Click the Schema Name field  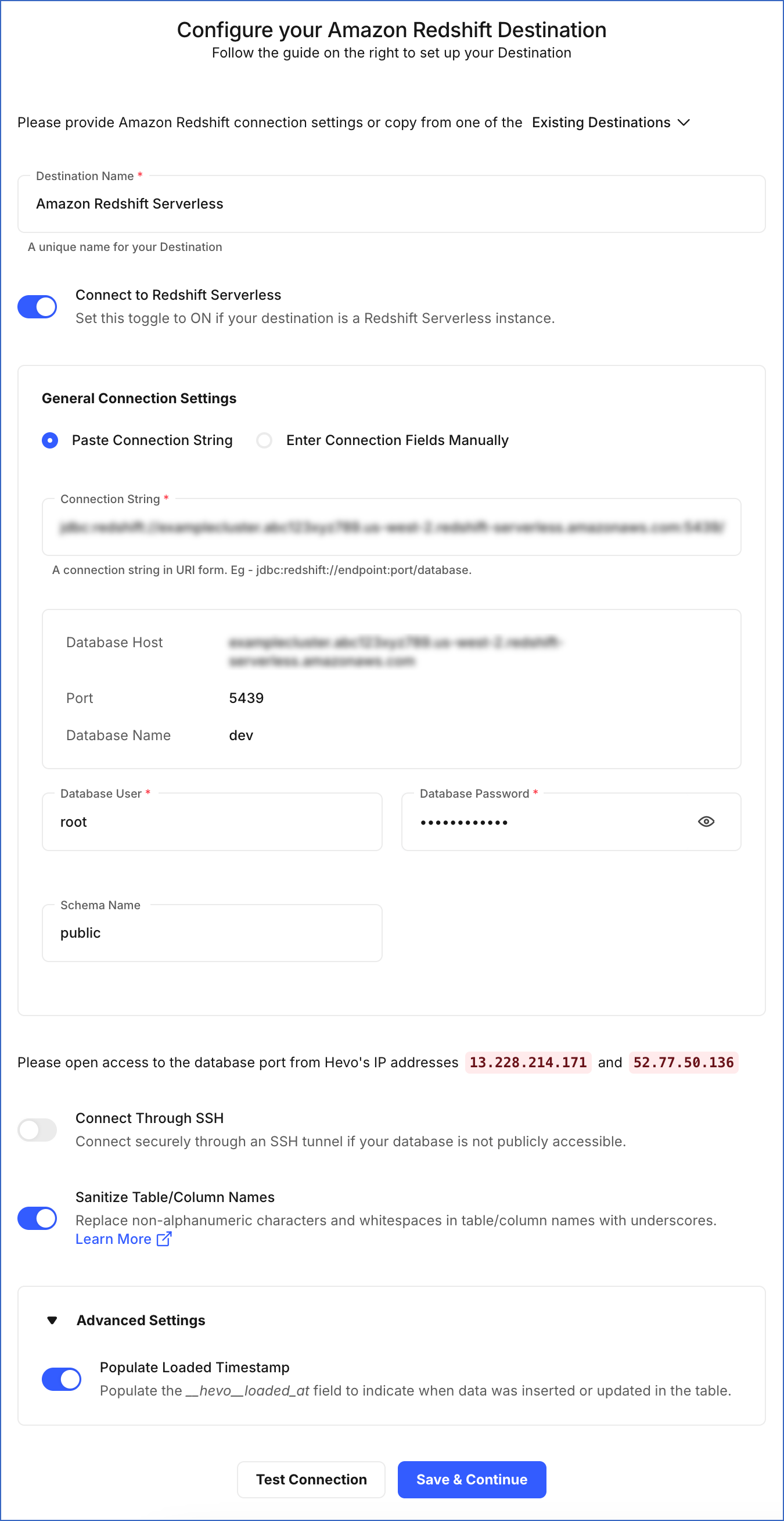coord(212,933)
